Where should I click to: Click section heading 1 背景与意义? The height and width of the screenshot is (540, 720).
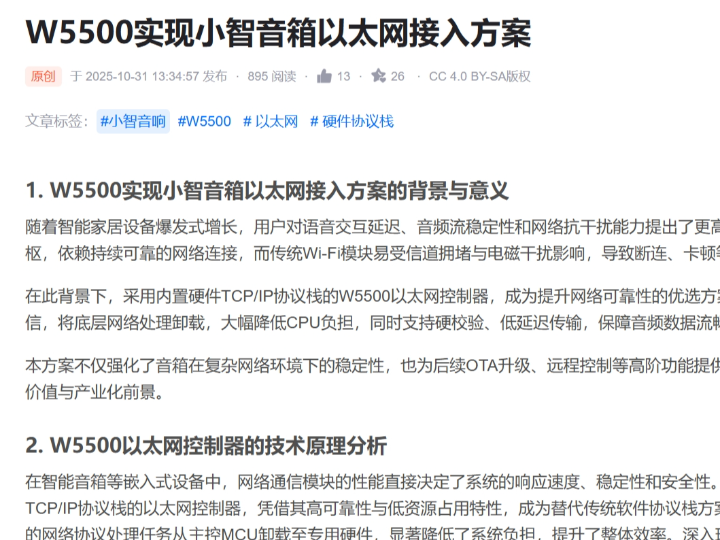(266, 190)
